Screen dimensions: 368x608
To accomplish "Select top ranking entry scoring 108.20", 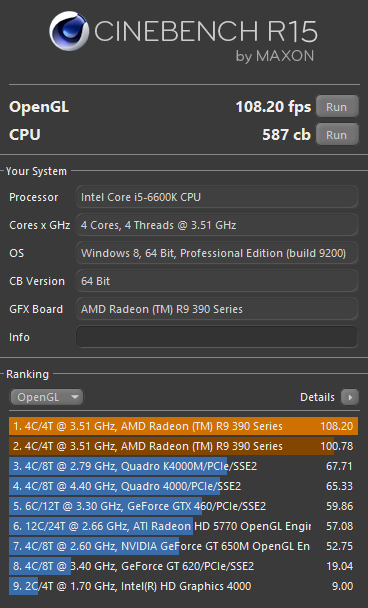I will 183,426.
